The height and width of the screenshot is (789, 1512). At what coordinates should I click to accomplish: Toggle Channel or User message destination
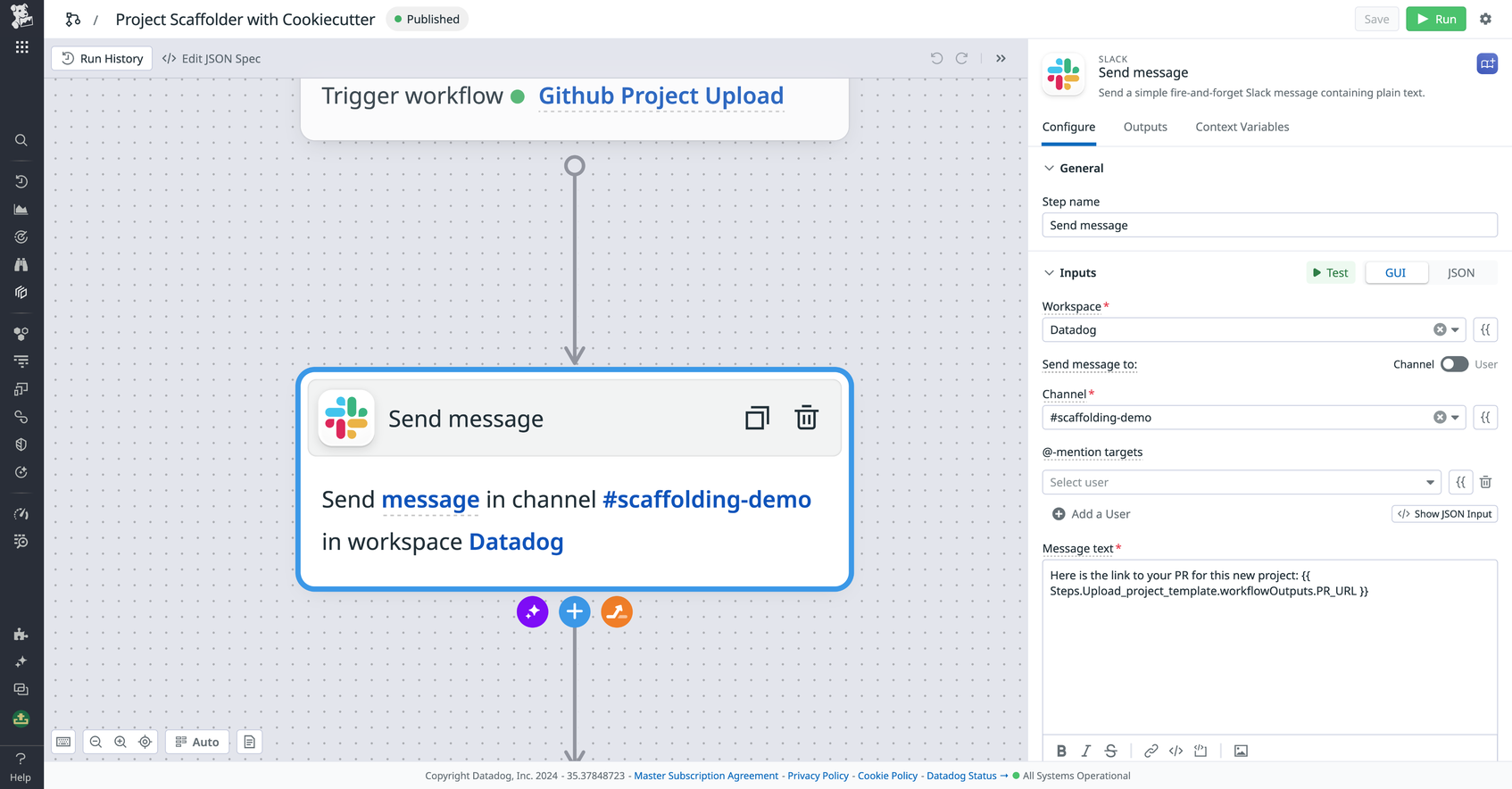click(1454, 364)
